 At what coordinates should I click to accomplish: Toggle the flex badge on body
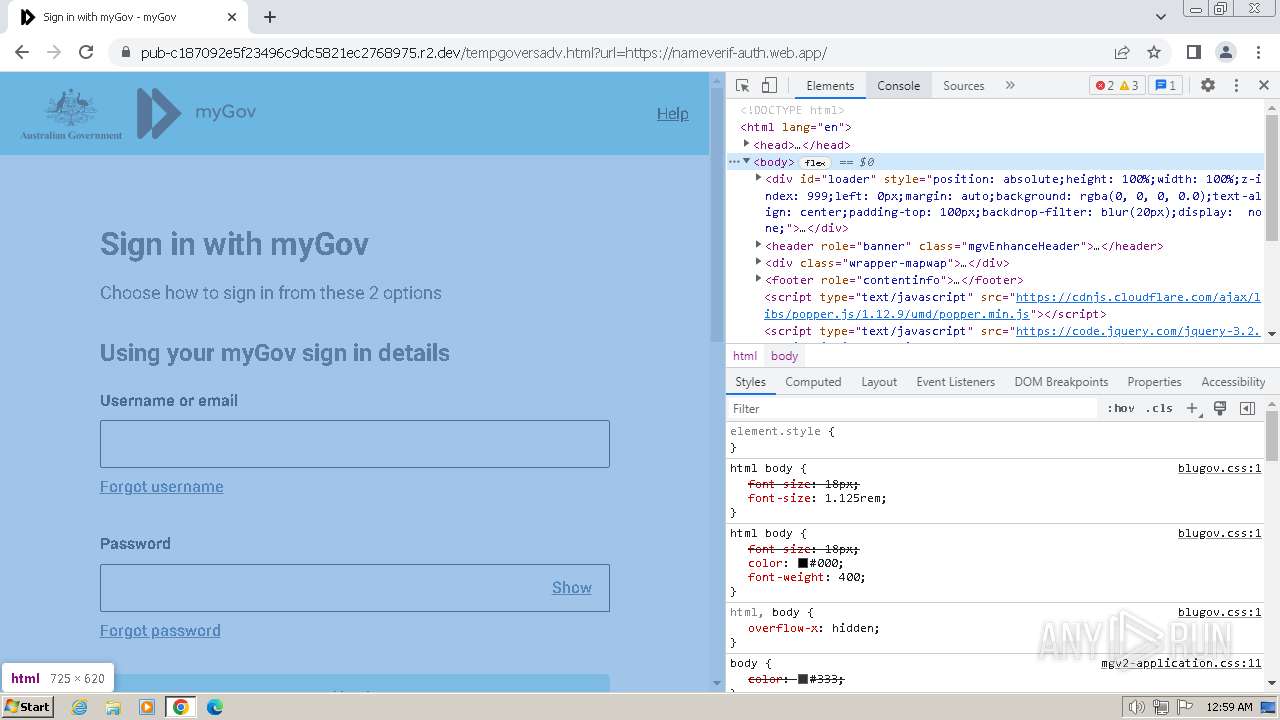815,162
